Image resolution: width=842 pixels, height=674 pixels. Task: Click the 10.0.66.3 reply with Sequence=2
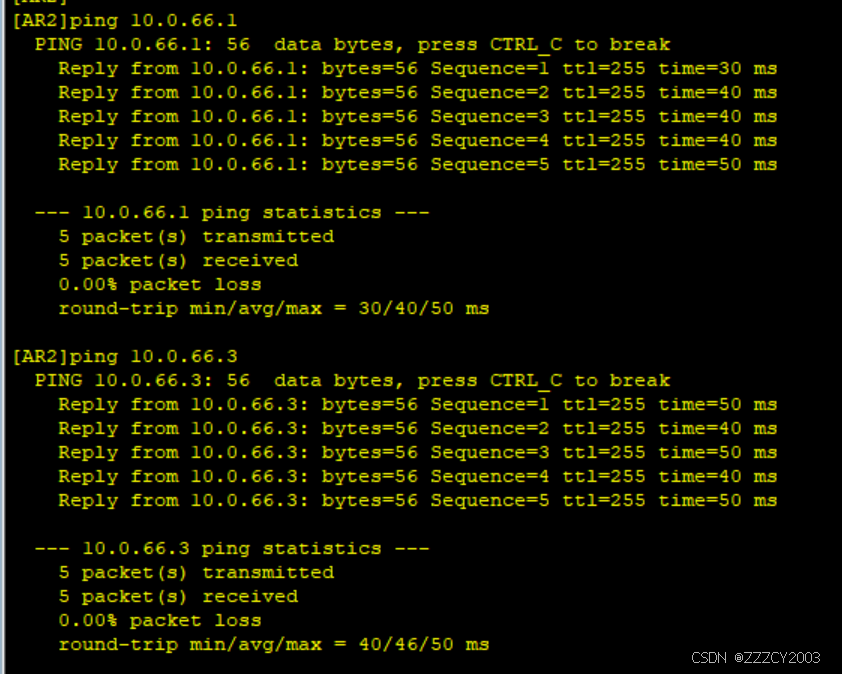point(417,428)
